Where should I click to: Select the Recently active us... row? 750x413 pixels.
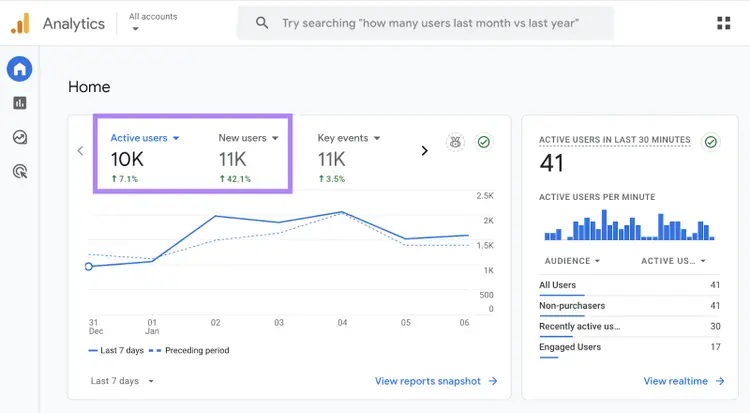pyautogui.click(x=629, y=326)
